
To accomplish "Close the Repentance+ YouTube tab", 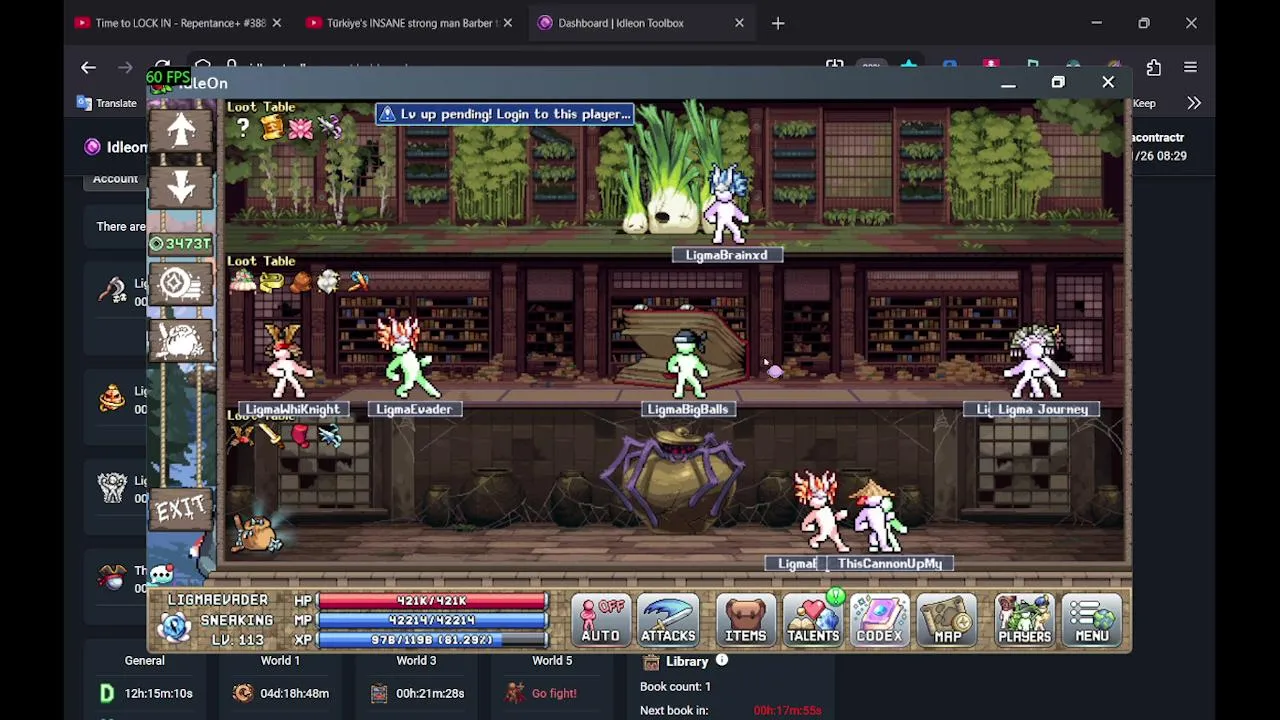I will tap(277, 23).
